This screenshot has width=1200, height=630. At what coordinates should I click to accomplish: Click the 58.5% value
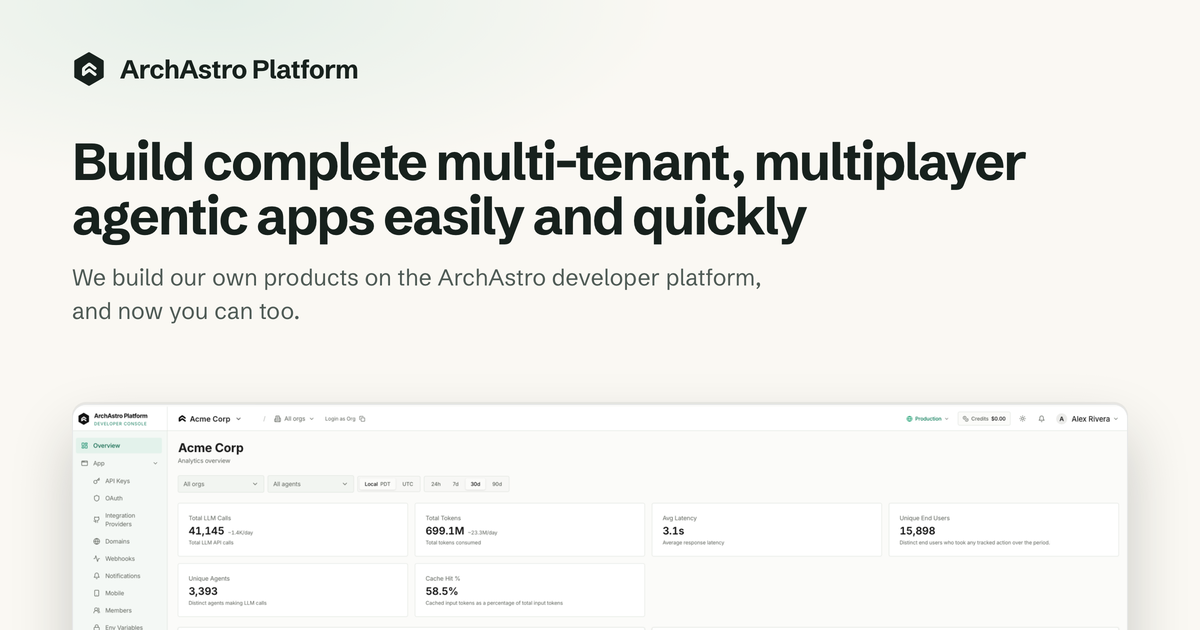tap(442, 591)
